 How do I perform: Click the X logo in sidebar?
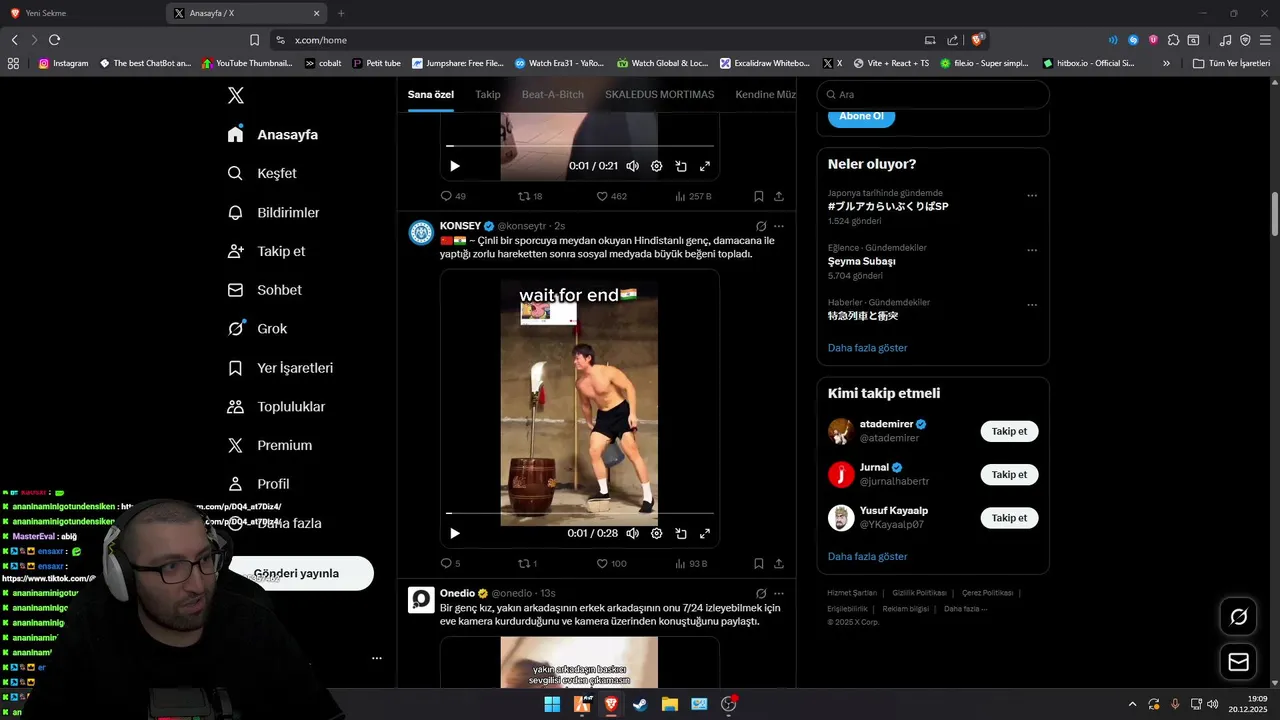(236, 96)
